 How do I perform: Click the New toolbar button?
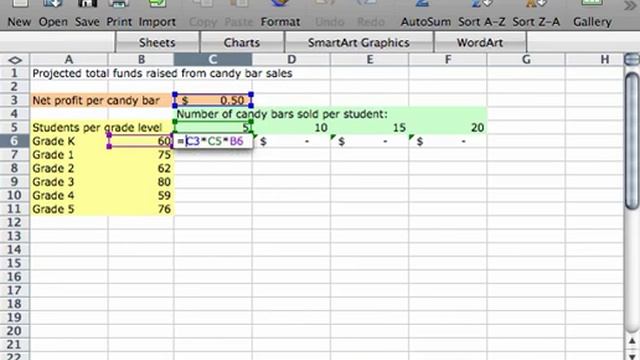click(x=19, y=15)
